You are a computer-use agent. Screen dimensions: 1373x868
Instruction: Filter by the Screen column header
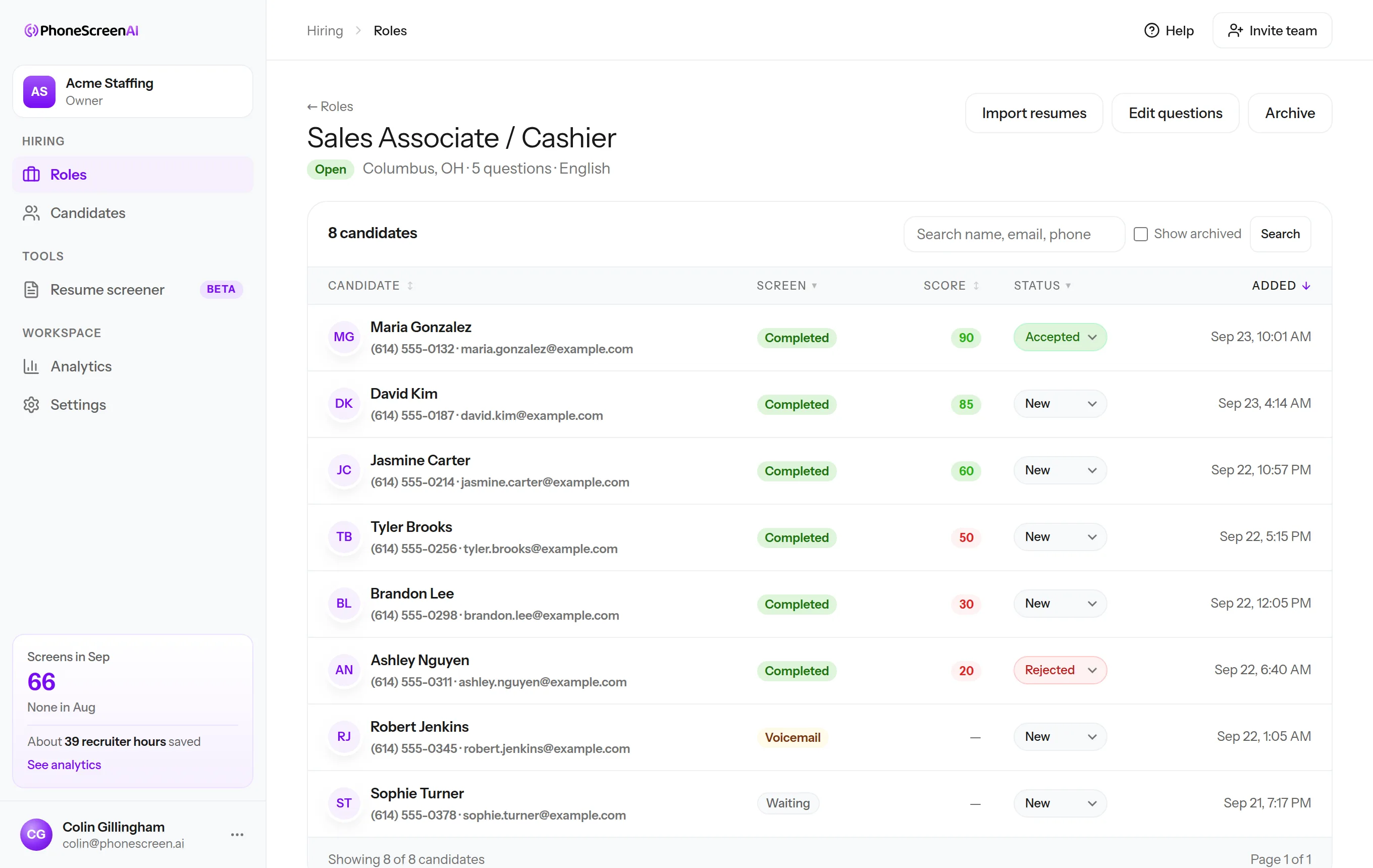[787, 286]
